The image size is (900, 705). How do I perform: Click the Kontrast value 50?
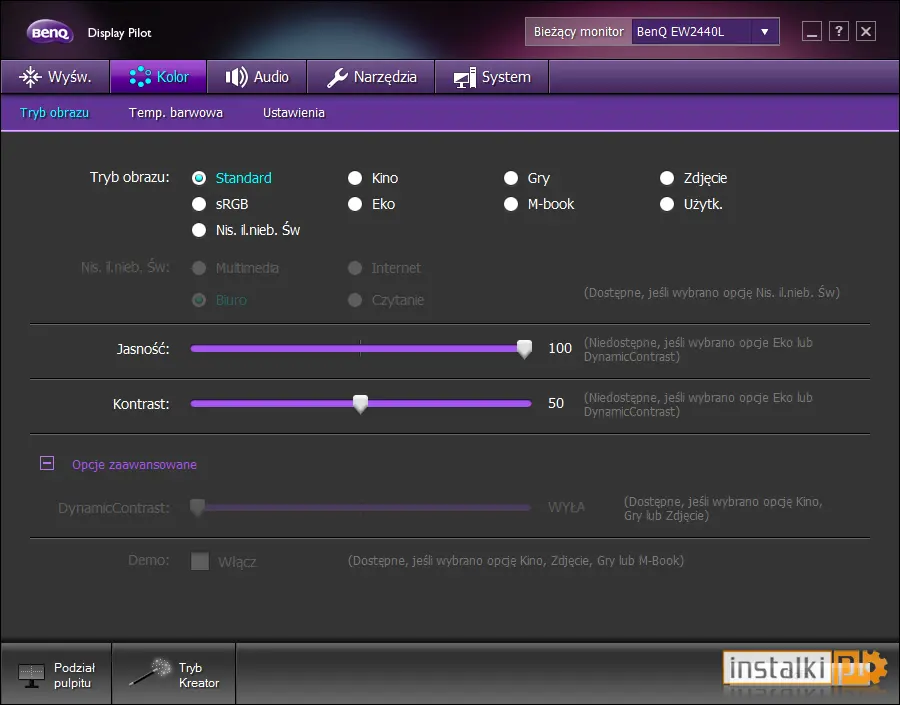pyautogui.click(x=556, y=403)
